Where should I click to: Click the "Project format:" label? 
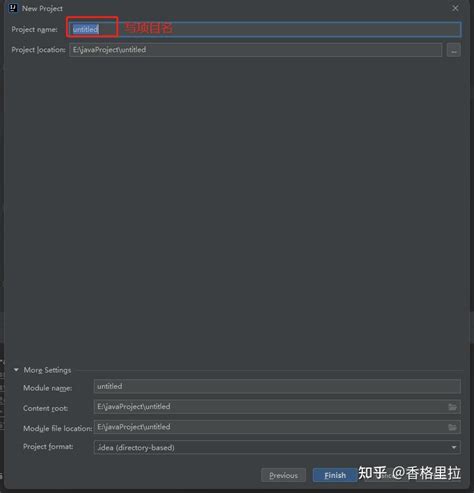[48, 447]
